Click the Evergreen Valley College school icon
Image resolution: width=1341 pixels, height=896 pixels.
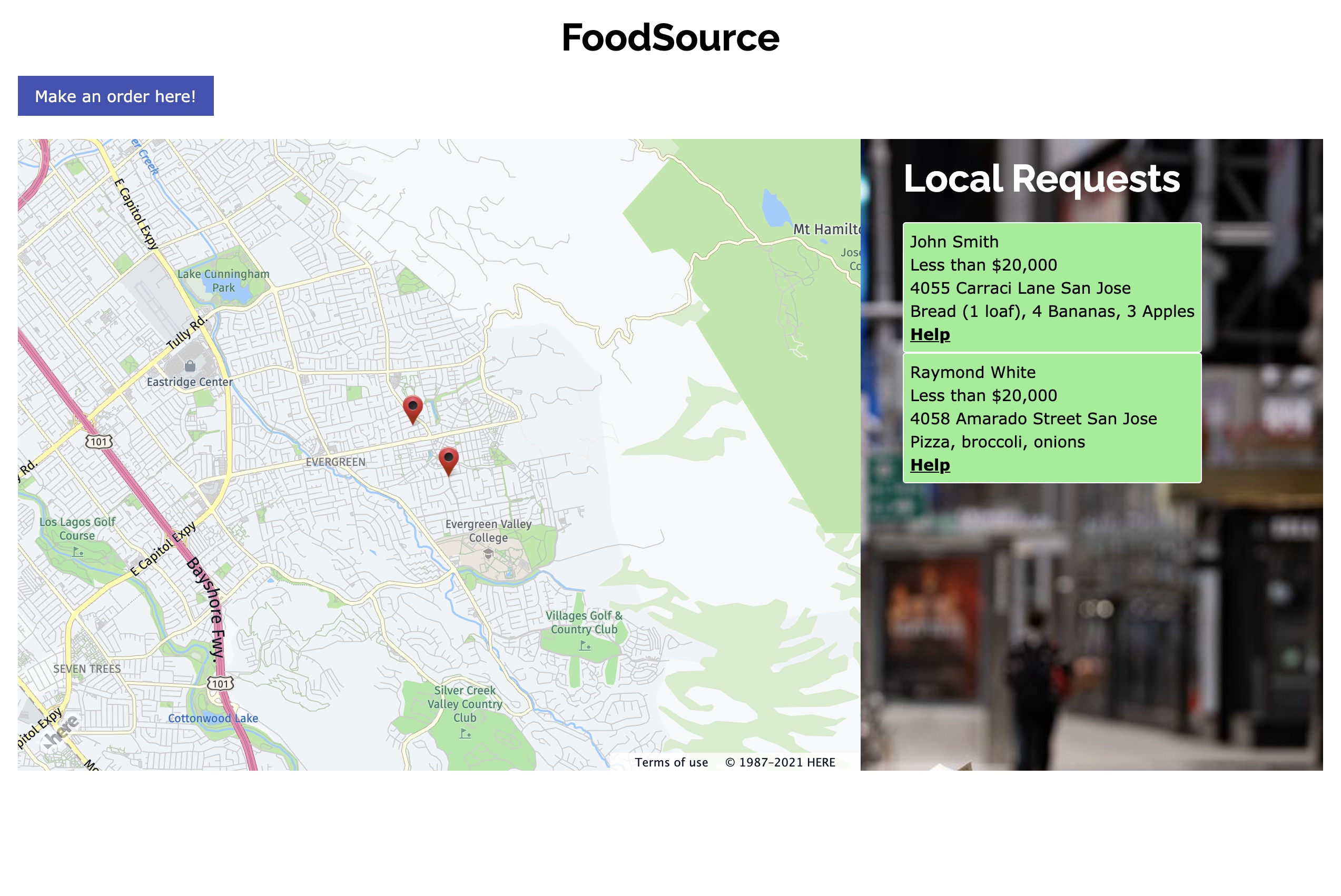(x=488, y=553)
